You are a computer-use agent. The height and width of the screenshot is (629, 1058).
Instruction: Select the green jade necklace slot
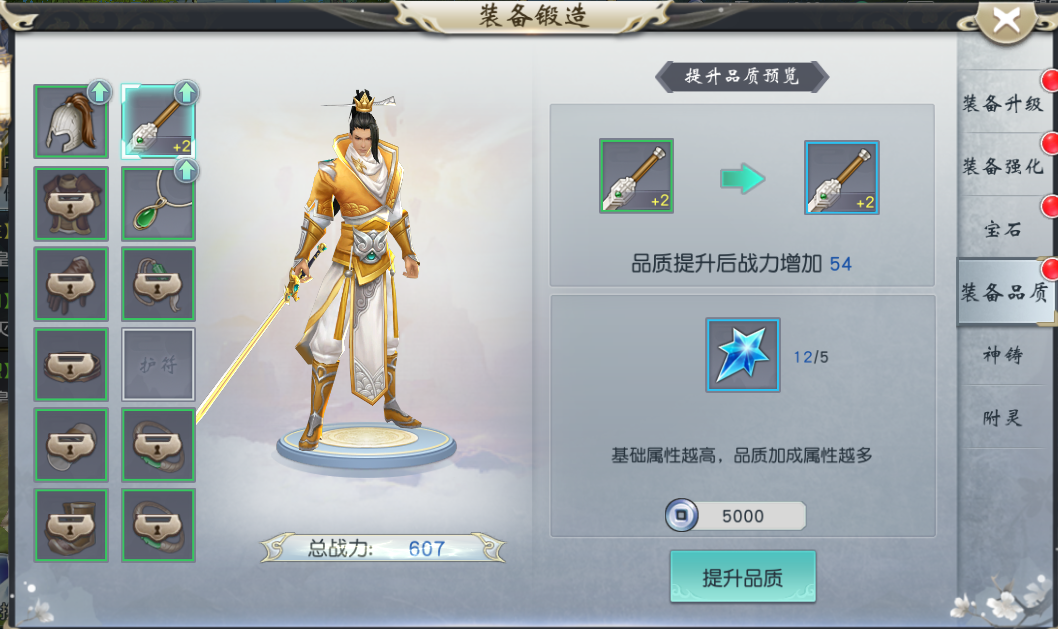(x=159, y=203)
